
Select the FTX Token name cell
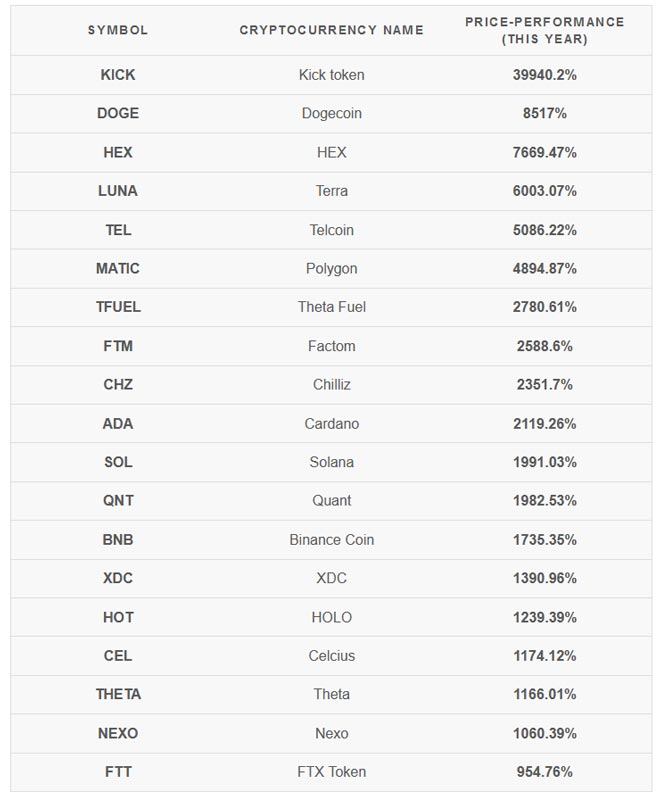click(331, 772)
